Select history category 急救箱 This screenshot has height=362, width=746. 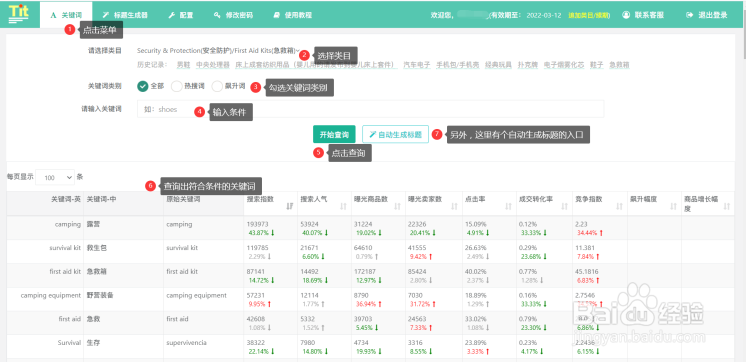(619, 65)
